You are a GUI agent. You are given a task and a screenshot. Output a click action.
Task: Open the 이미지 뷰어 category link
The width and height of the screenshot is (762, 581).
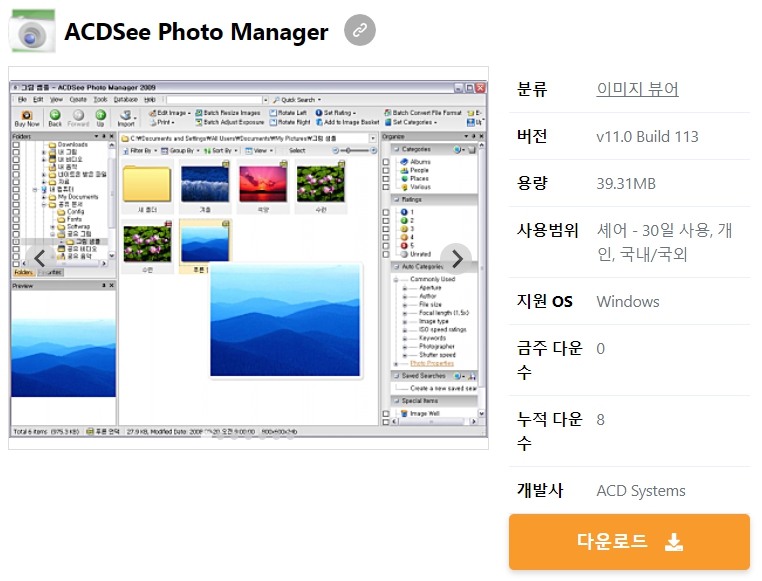coord(637,89)
